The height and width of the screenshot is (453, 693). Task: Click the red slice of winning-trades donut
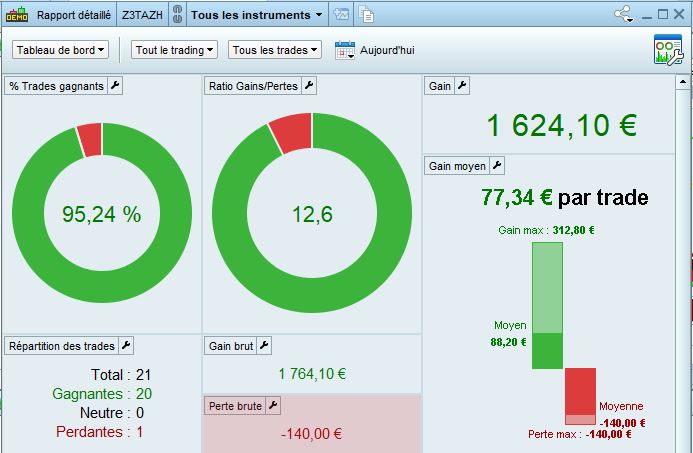click(x=91, y=140)
